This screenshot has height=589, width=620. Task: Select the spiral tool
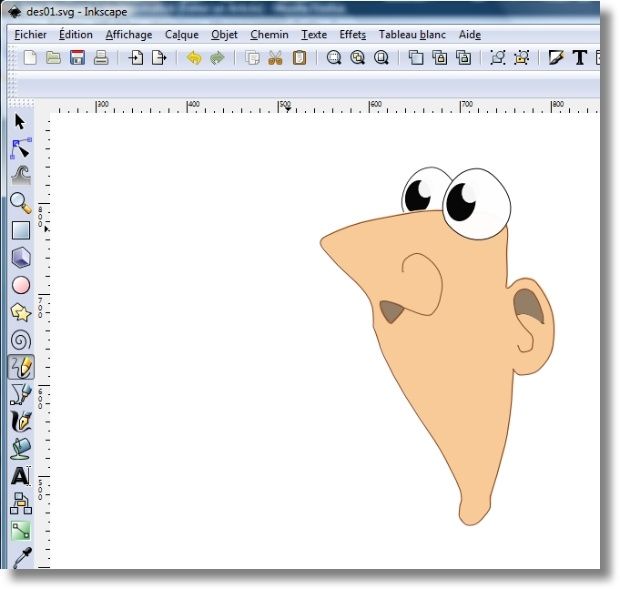[x=21, y=340]
